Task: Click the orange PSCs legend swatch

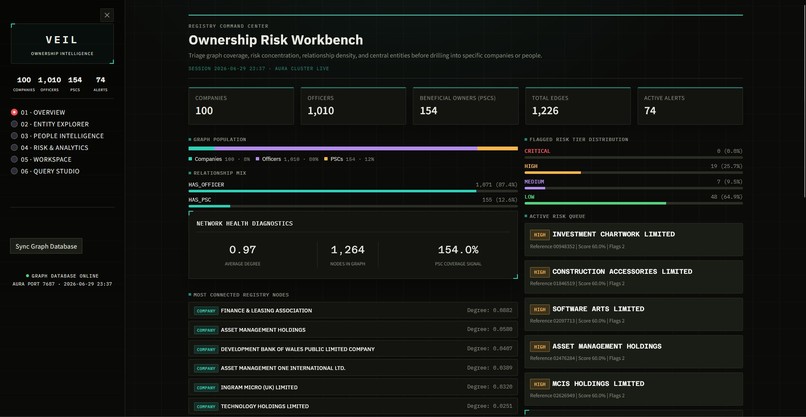Action: click(325, 159)
